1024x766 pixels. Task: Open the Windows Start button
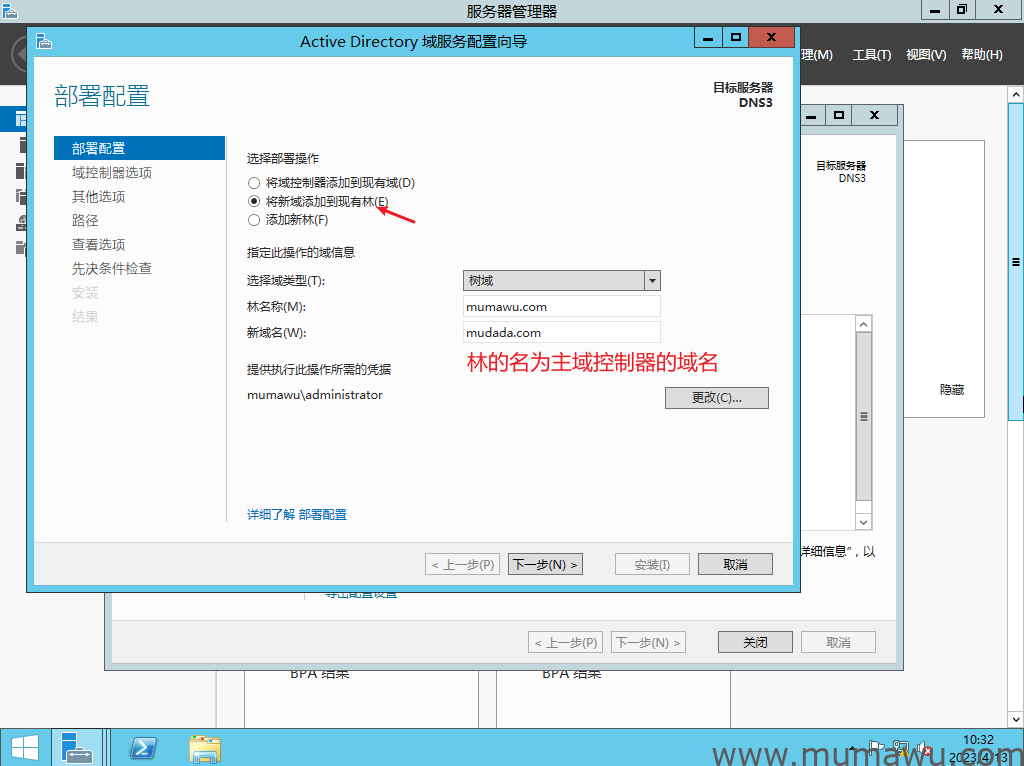click(25, 747)
